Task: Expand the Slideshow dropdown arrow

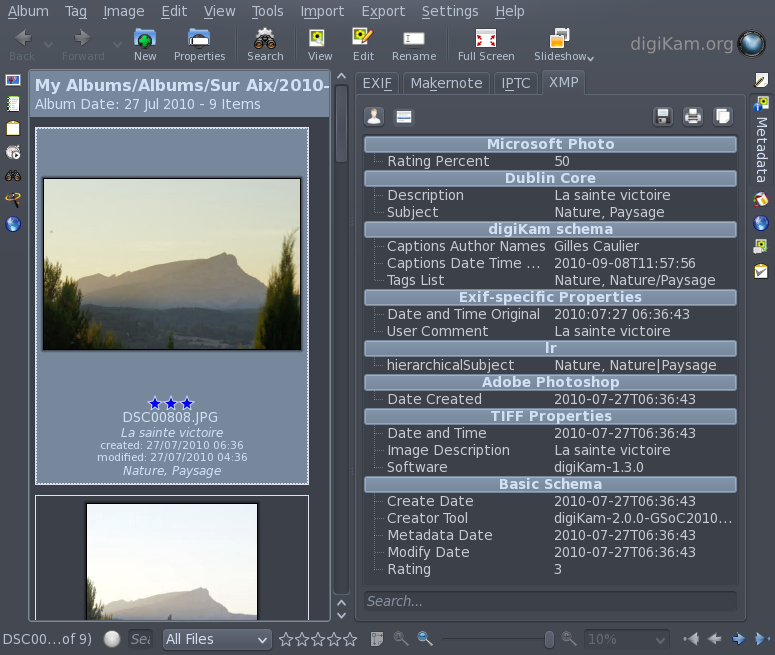Action: click(591, 58)
